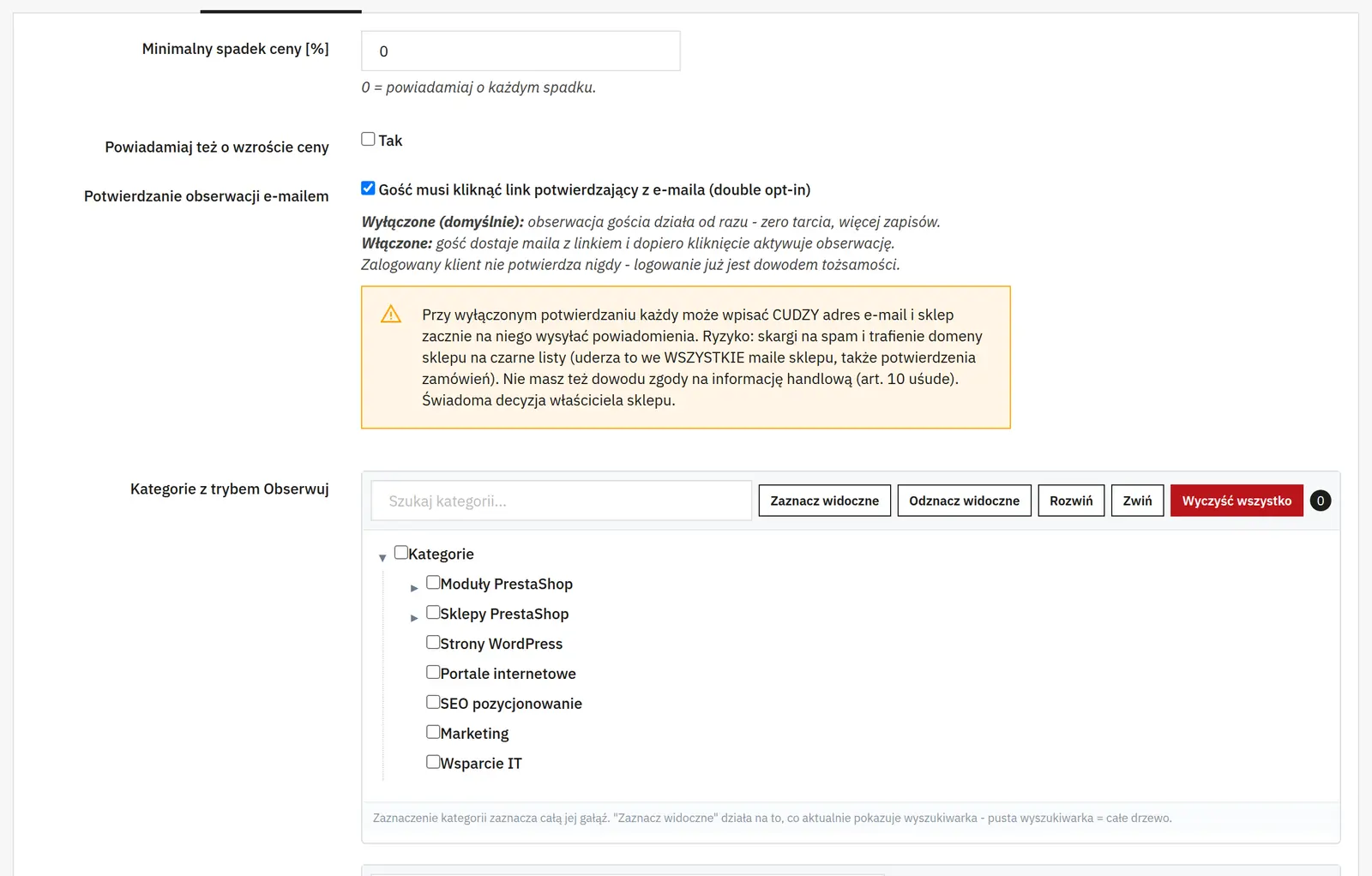Focus the 'Minimalny spadek ceny' input field
Viewport: 1372px width, 876px height.
pyautogui.click(x=521, y=51)
